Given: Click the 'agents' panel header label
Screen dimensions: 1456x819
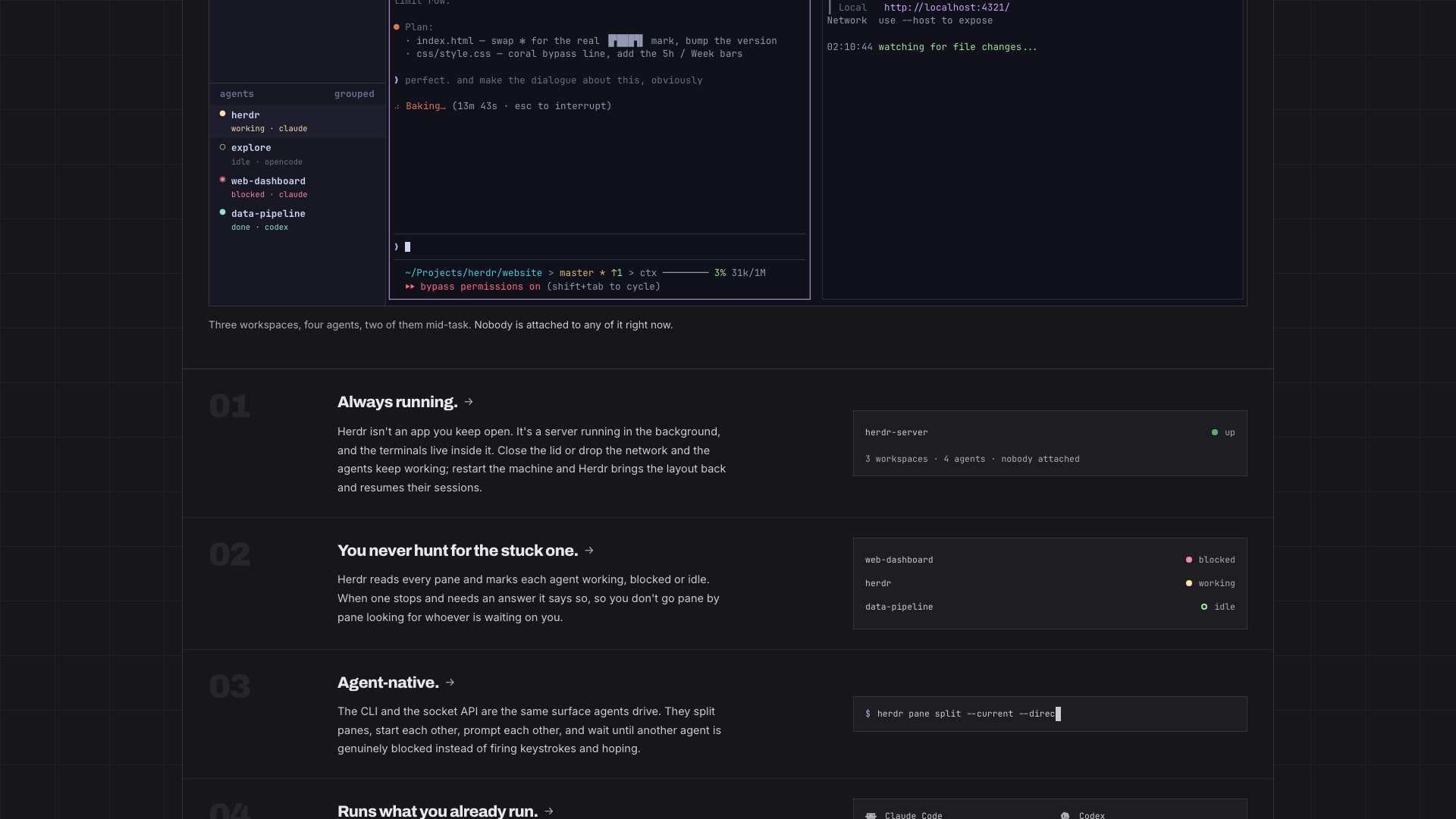Looking at the screenshot, I should coord(237,94).
